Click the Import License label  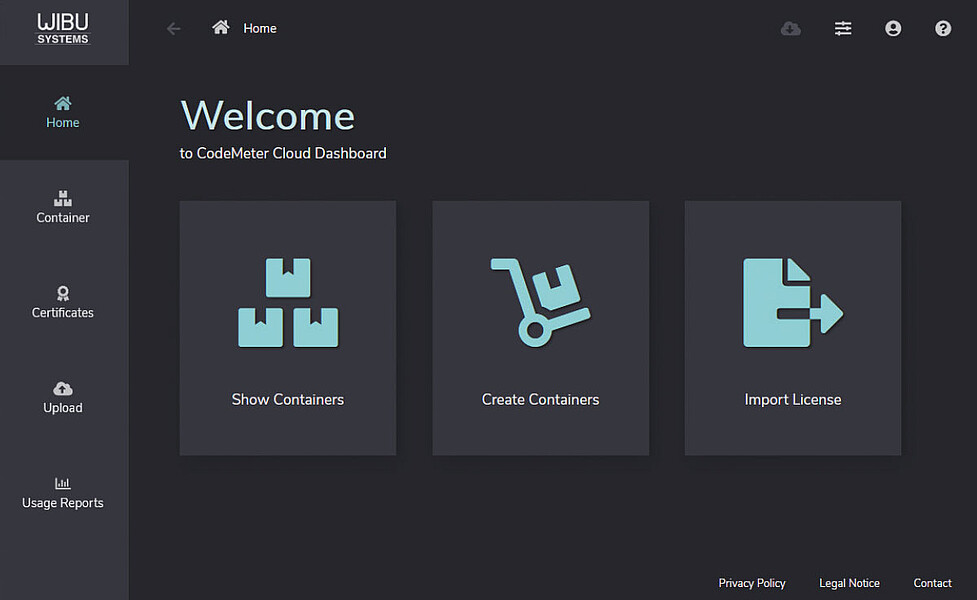click(x=793, y=399)
